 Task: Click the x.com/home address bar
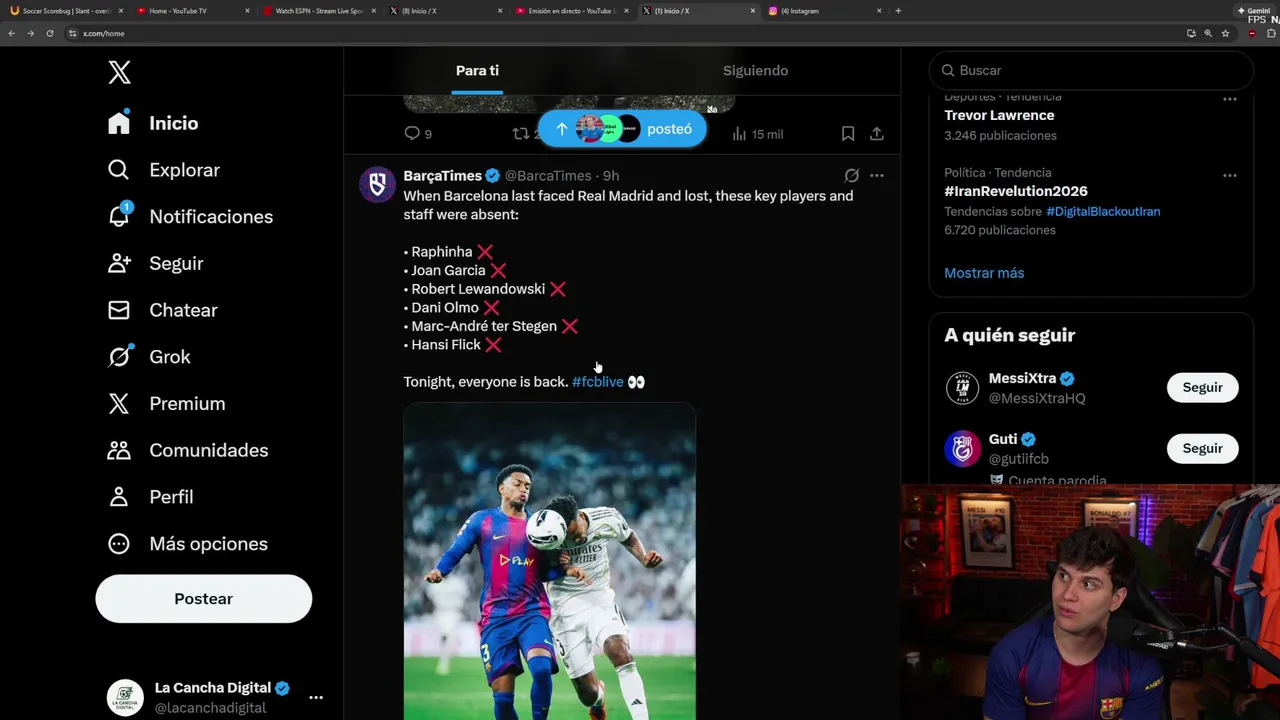[104, 33]
